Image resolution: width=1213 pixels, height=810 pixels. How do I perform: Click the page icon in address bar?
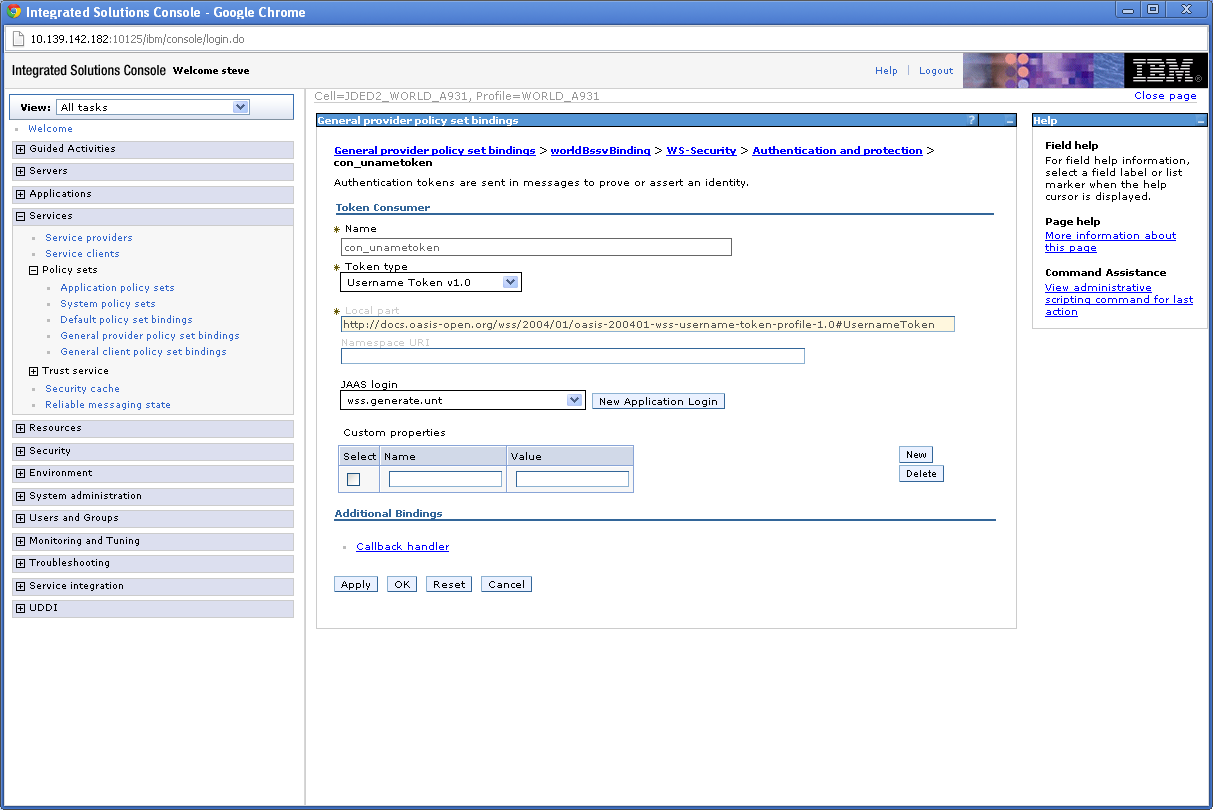[17, 39]
